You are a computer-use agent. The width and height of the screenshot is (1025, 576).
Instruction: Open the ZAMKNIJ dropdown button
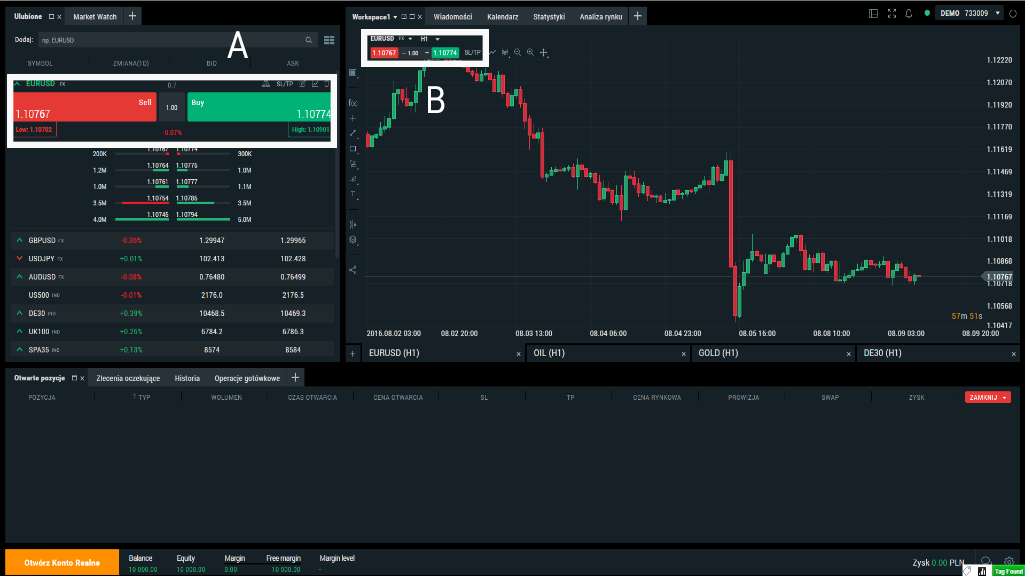[x=987, y=398]
